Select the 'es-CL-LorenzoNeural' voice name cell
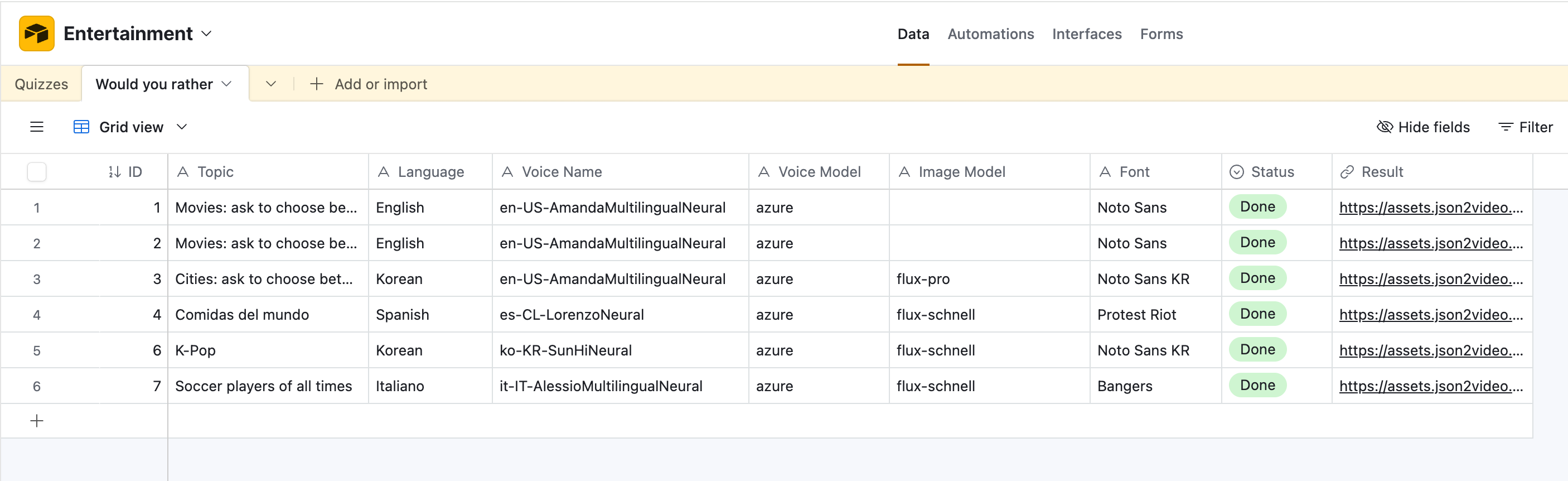This screenshot has height=481, width=1568. 620,315
